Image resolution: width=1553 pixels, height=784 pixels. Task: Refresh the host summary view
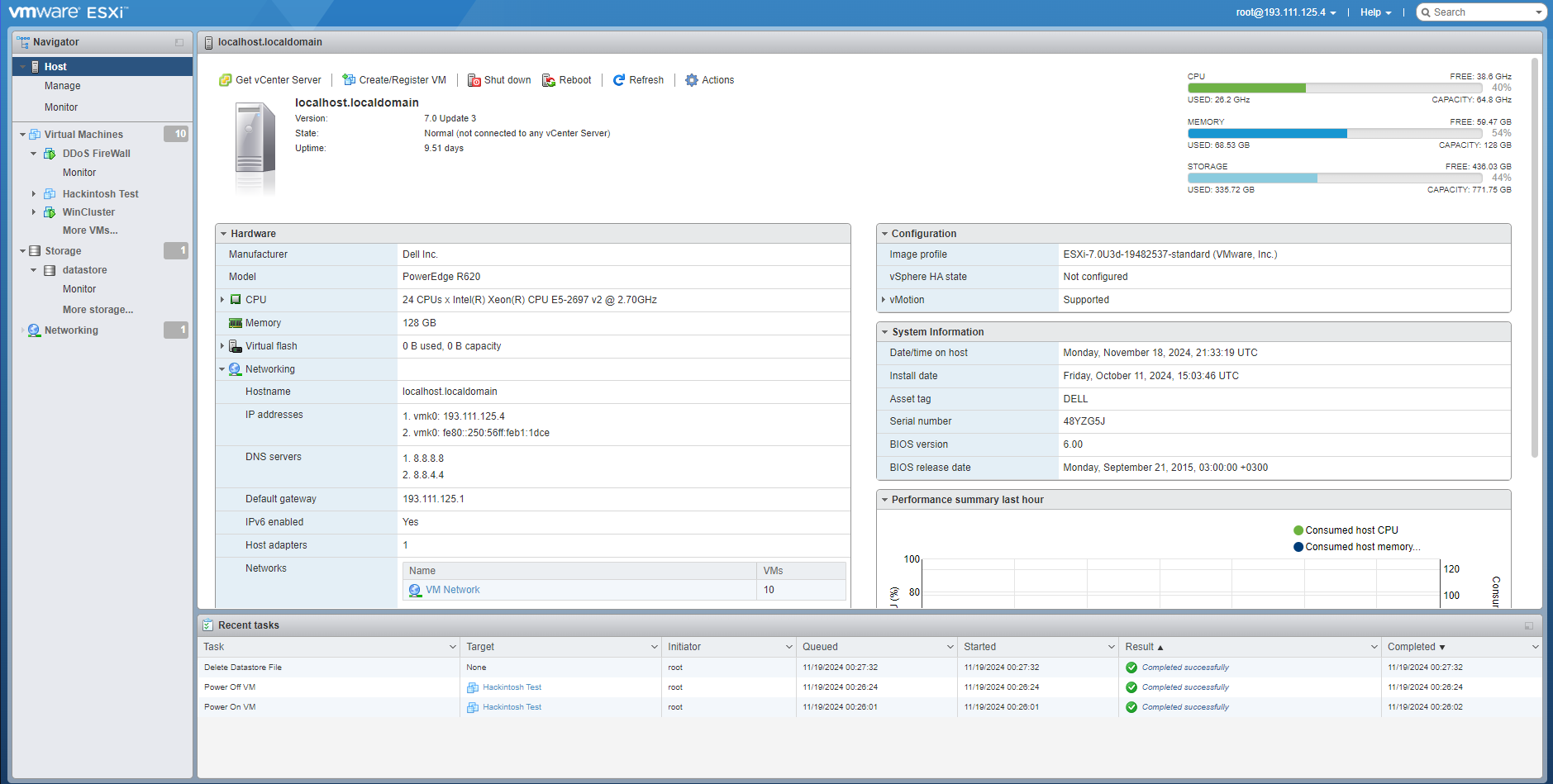(x=638, y=80)
